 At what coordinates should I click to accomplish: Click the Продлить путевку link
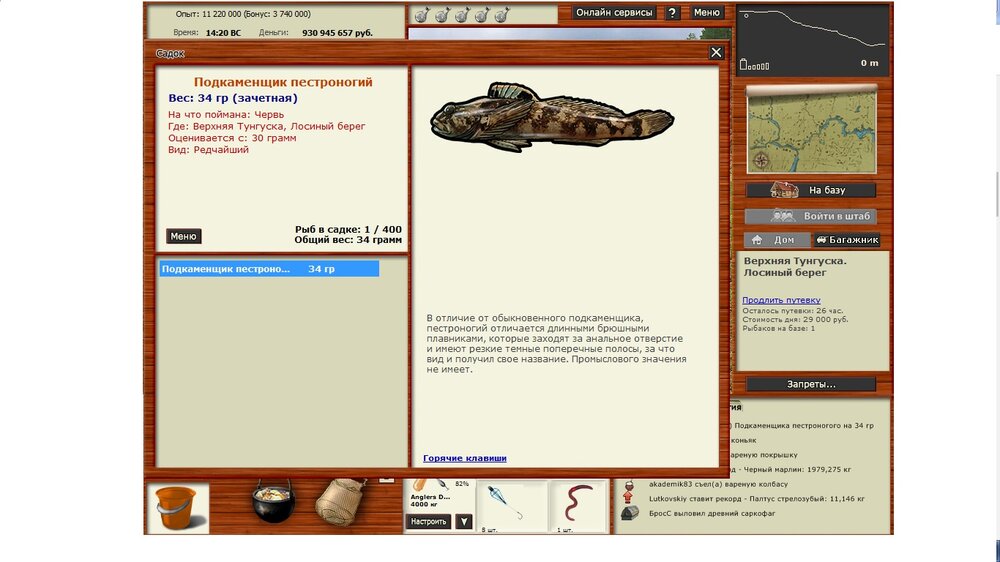pyautogui.click(x=781, y=300)
